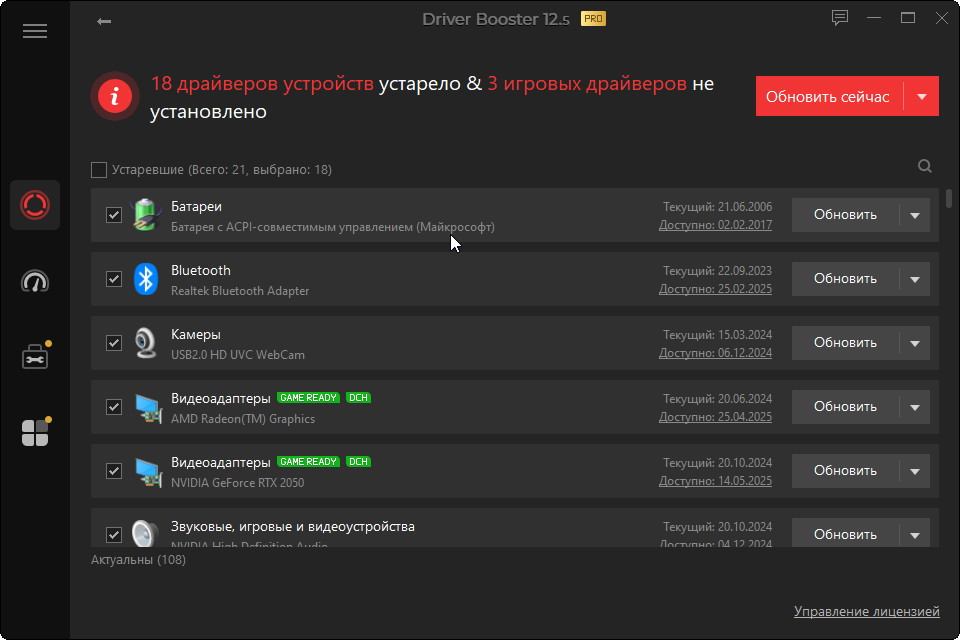Expand update options for Камеры
960x640 pixels.
tap(915, 343)
